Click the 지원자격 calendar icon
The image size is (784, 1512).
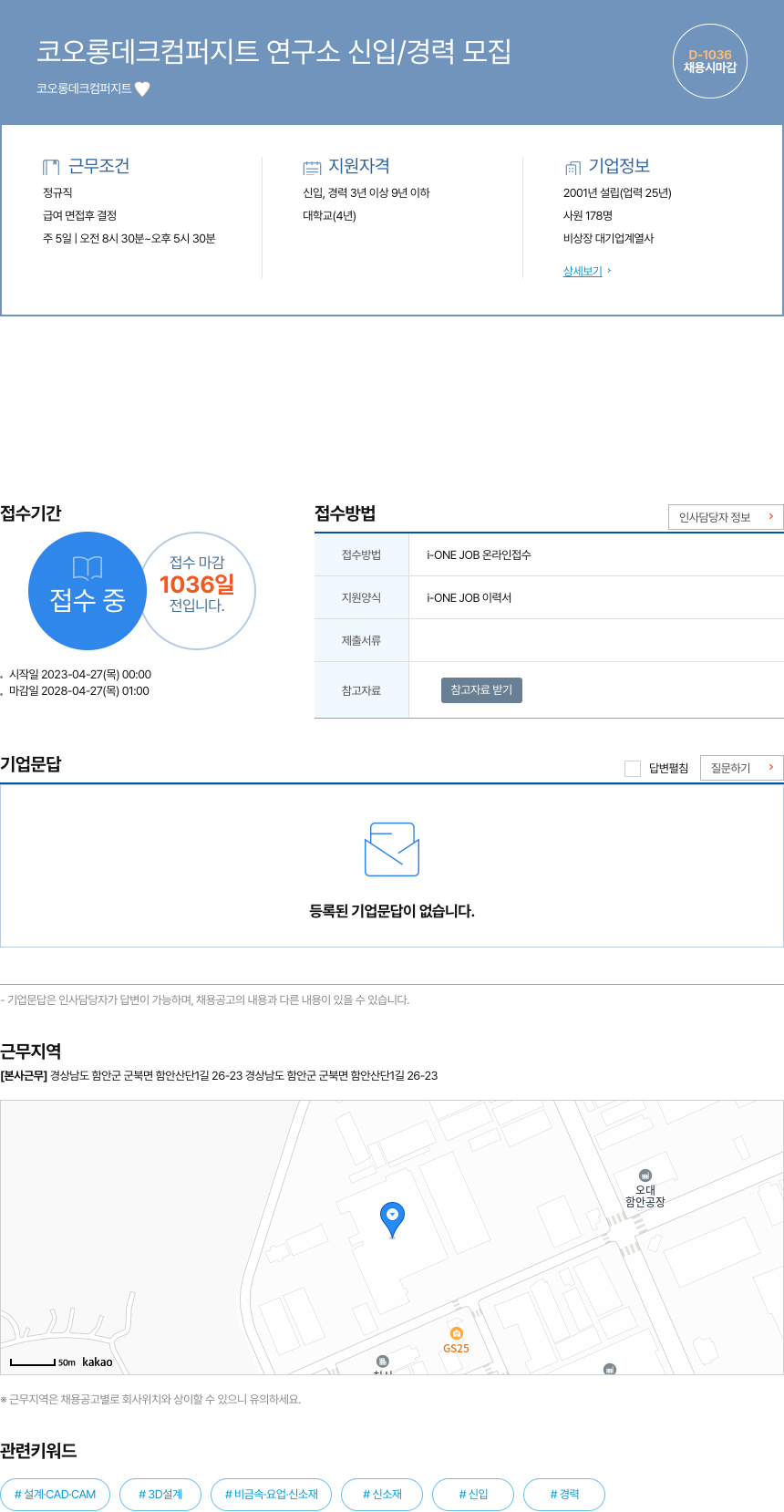(312, 168)
